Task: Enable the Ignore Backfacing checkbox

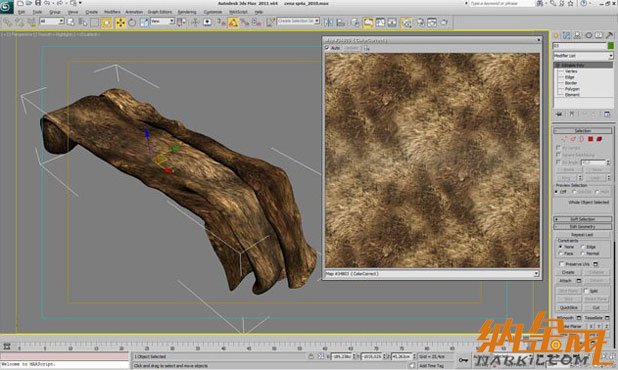Action: coord(558,155)
